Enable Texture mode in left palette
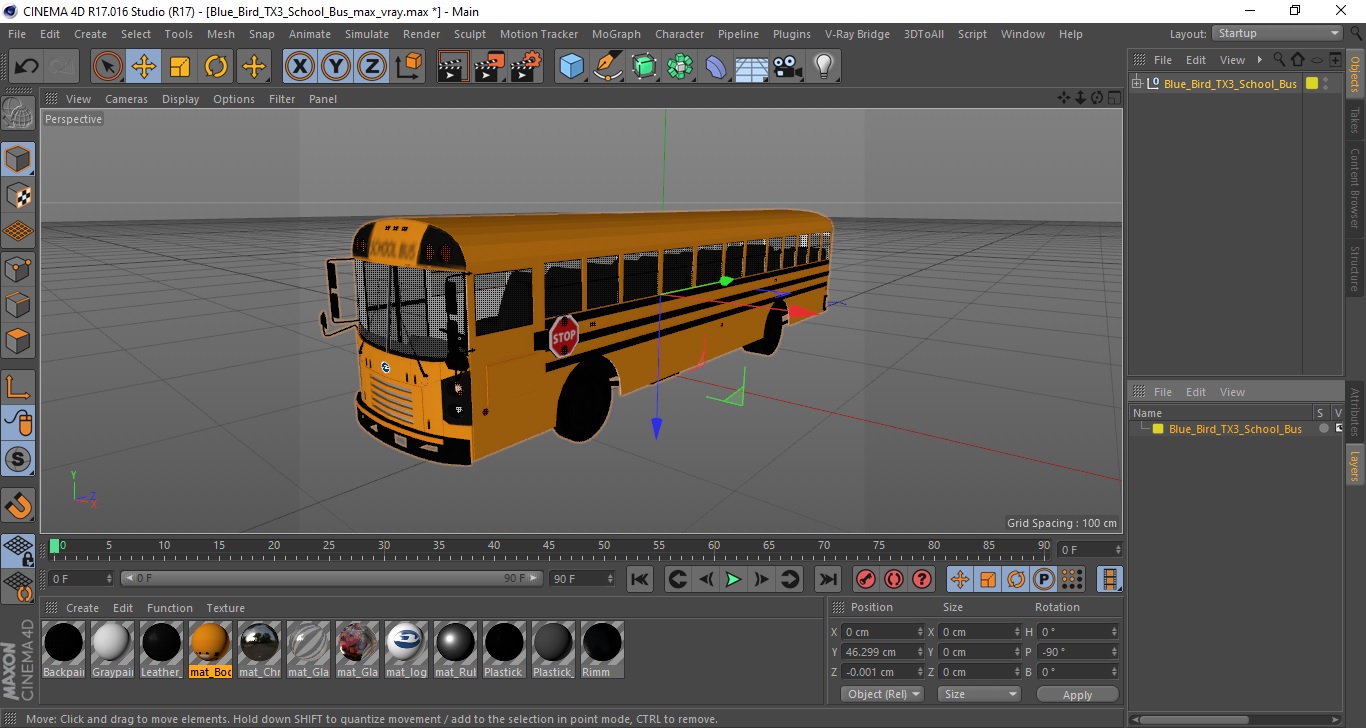This screenshot has width=1366, height=728. (x=18, y=195)
